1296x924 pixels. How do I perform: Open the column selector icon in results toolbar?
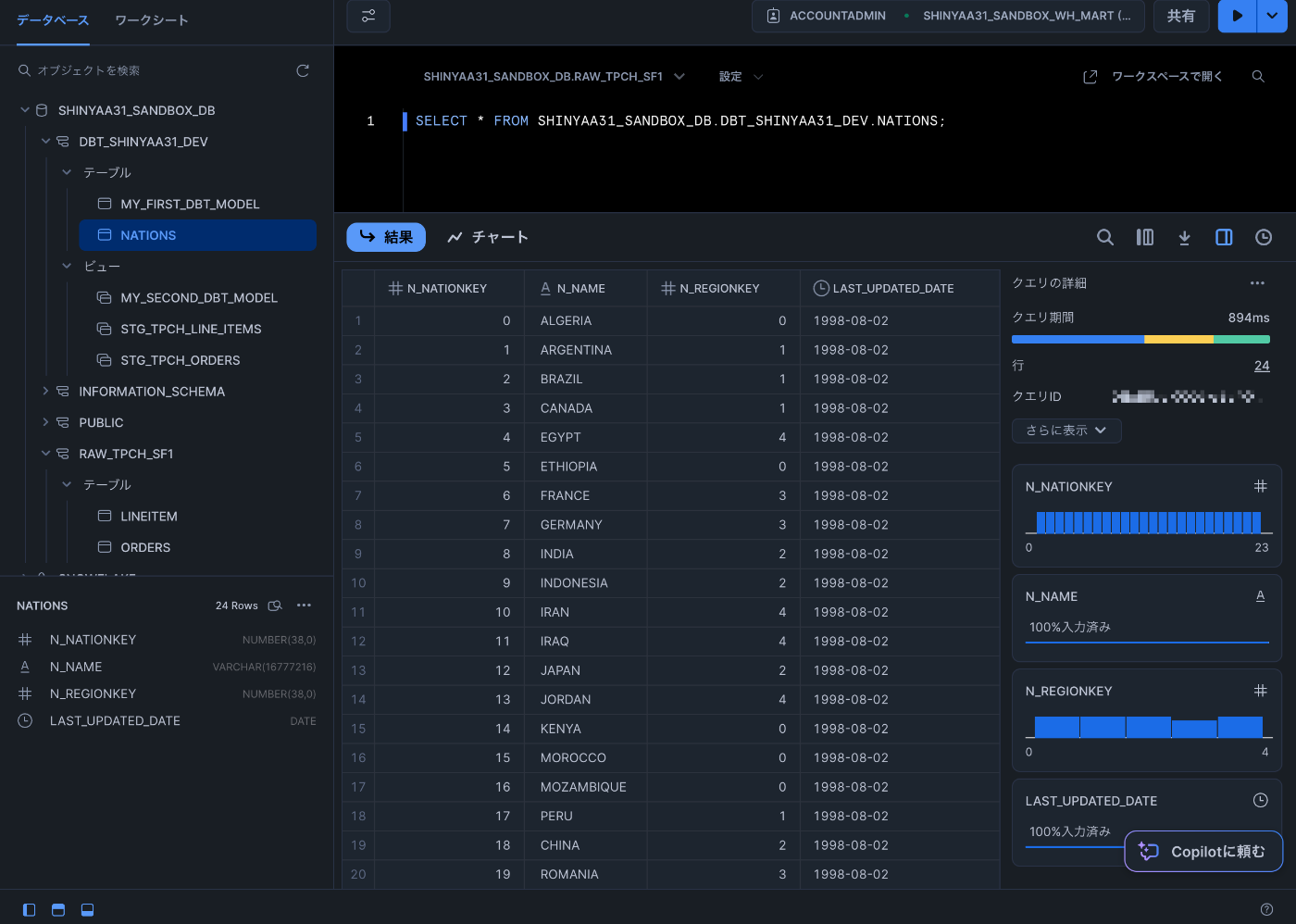pos(1145,237)
